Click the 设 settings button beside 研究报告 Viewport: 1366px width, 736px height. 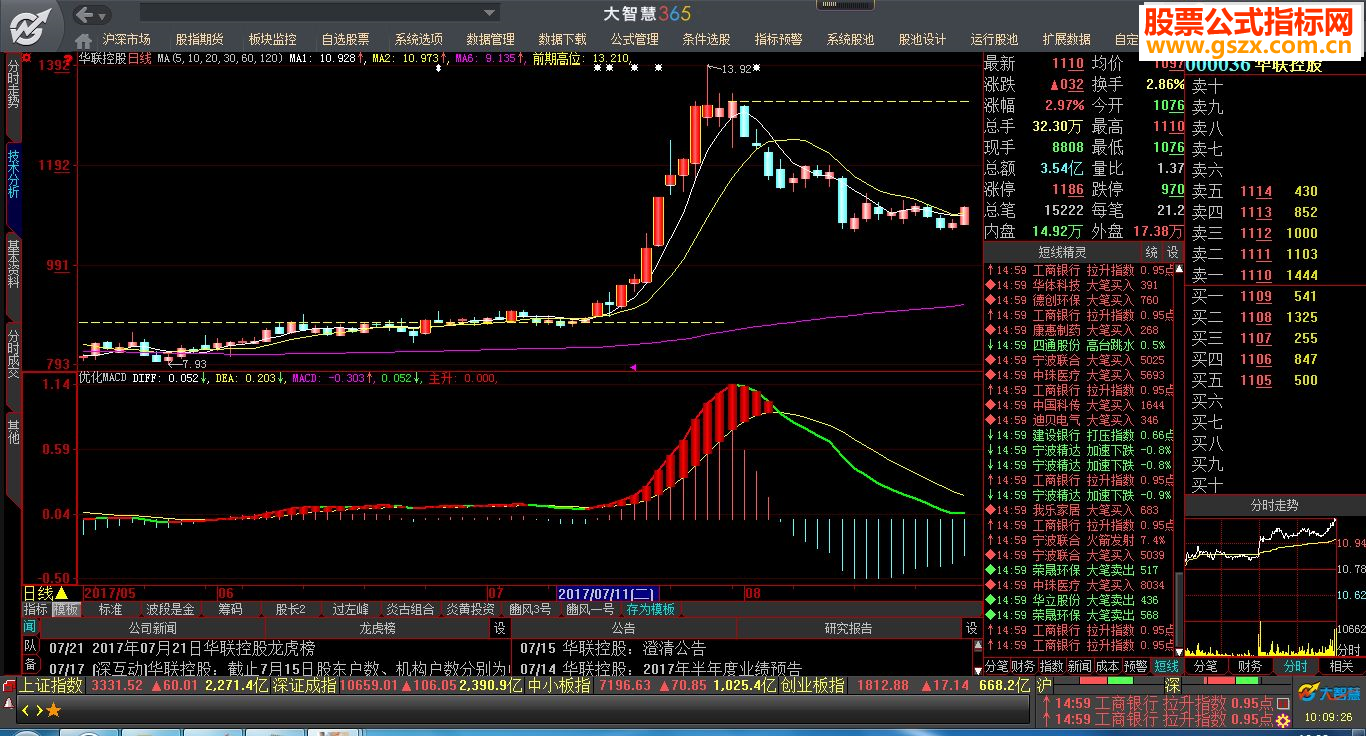(x=971, y=628)
